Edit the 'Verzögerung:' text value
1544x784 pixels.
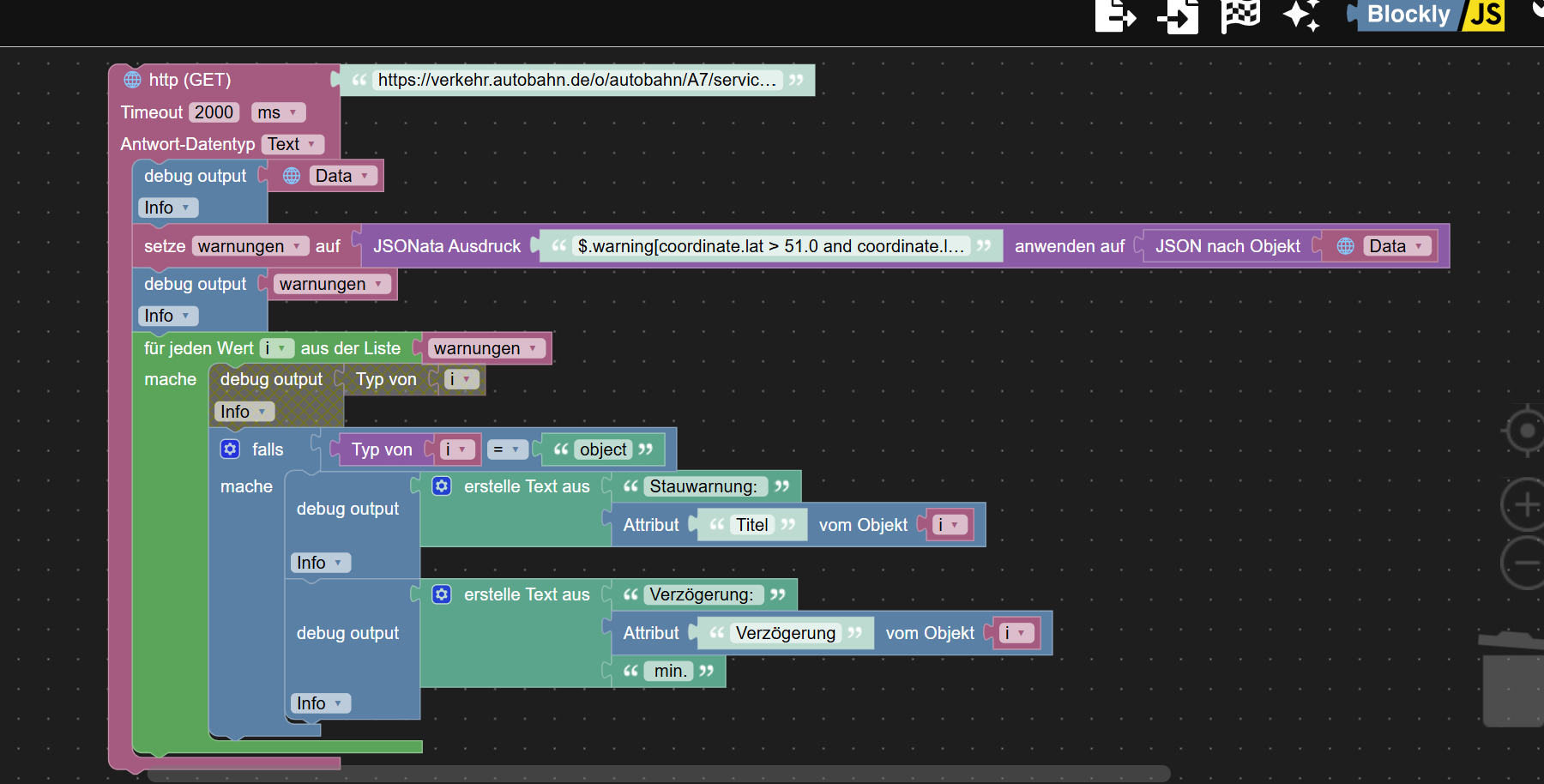pyautogui.click(x=702, y=594)
